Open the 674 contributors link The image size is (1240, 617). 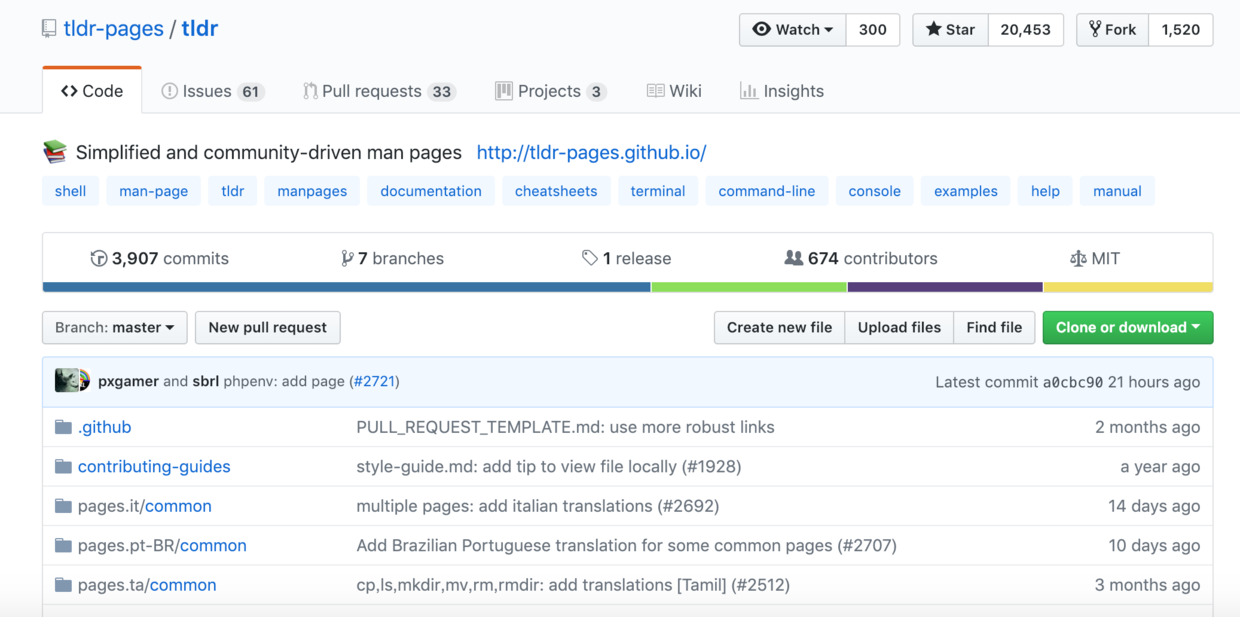(x=861, y=258)
